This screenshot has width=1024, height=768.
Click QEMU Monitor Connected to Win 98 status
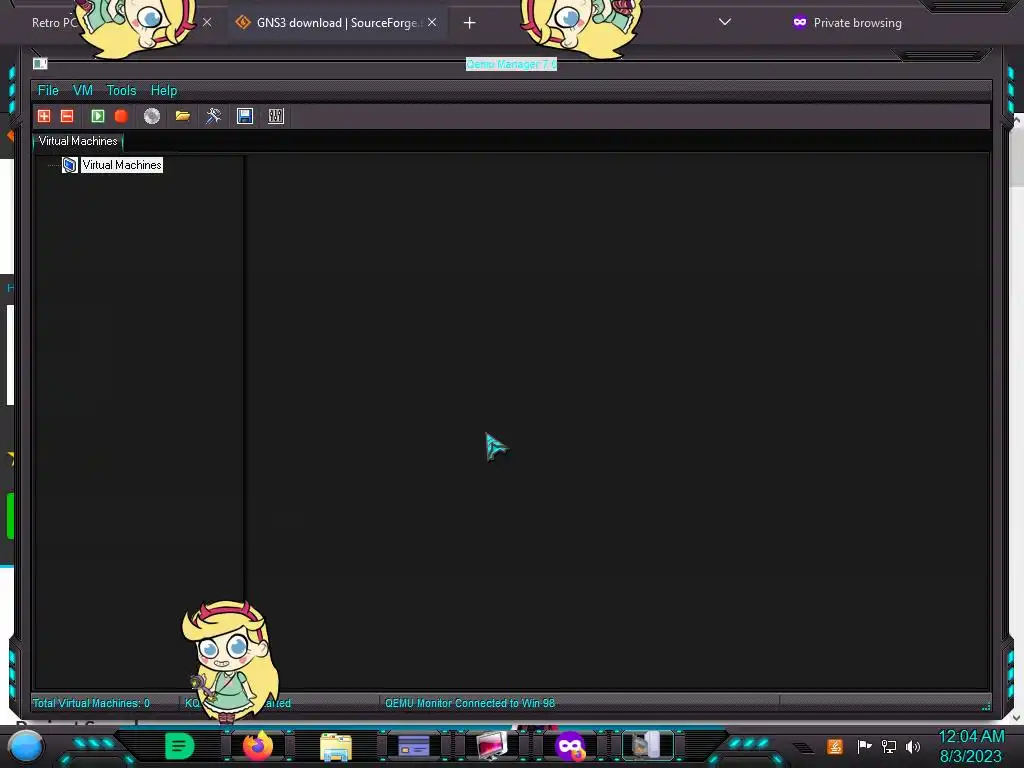470,703
